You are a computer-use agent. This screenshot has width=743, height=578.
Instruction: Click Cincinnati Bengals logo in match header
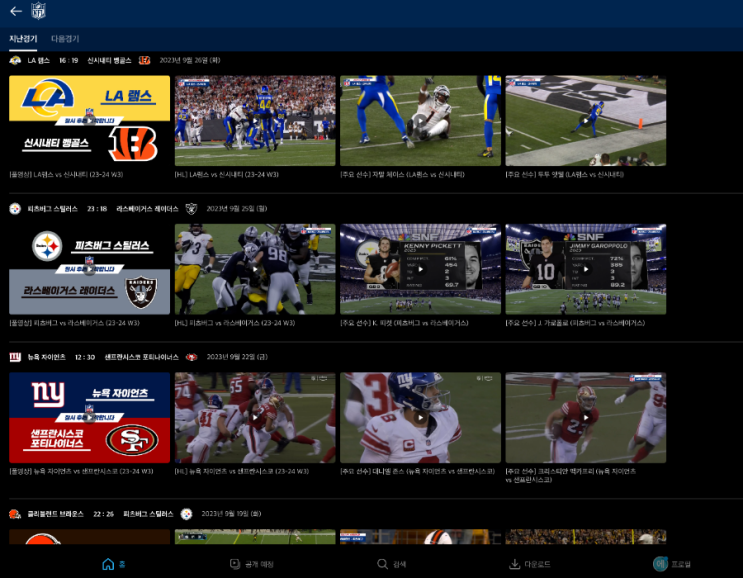point(145,60)
